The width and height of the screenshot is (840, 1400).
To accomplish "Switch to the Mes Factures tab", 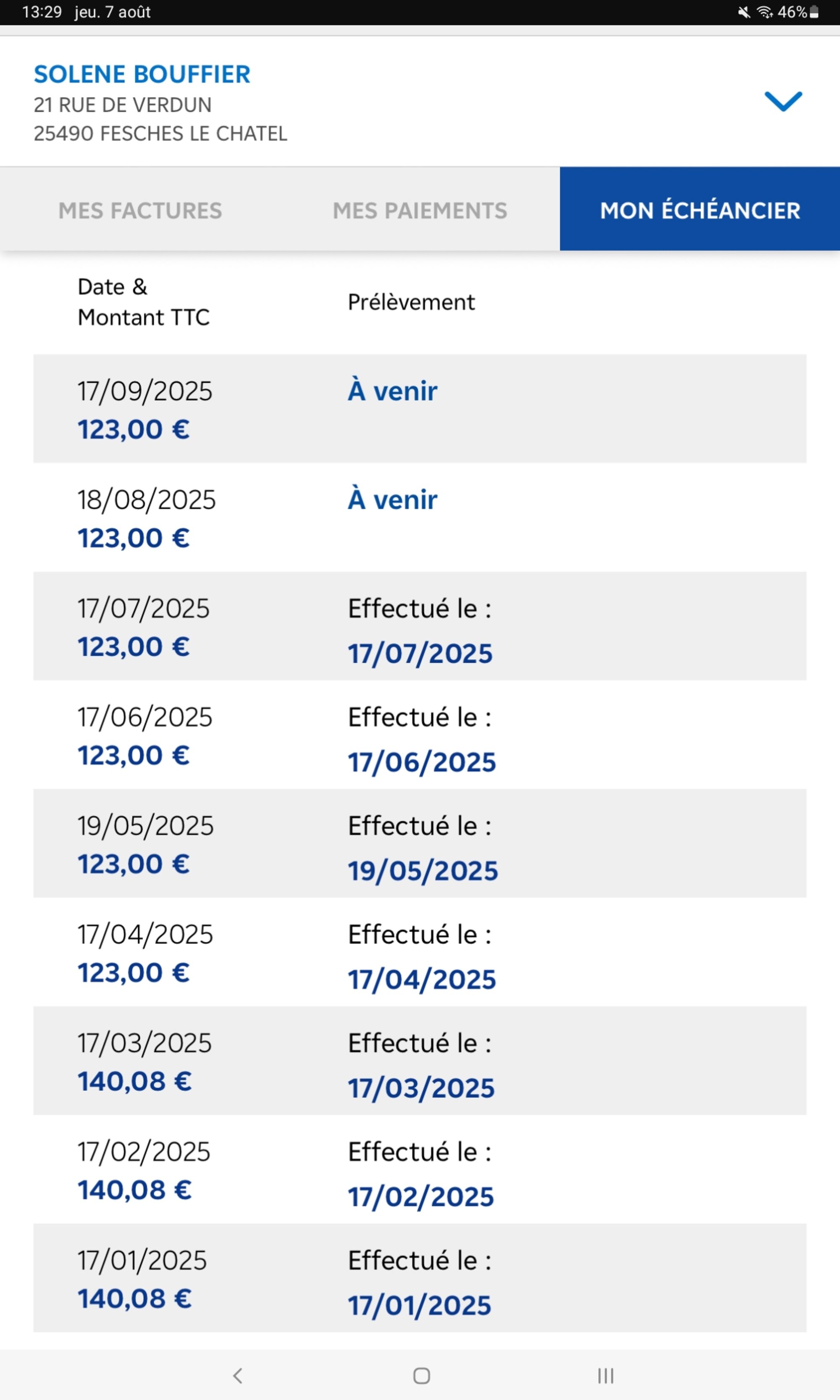I will 140,210.
